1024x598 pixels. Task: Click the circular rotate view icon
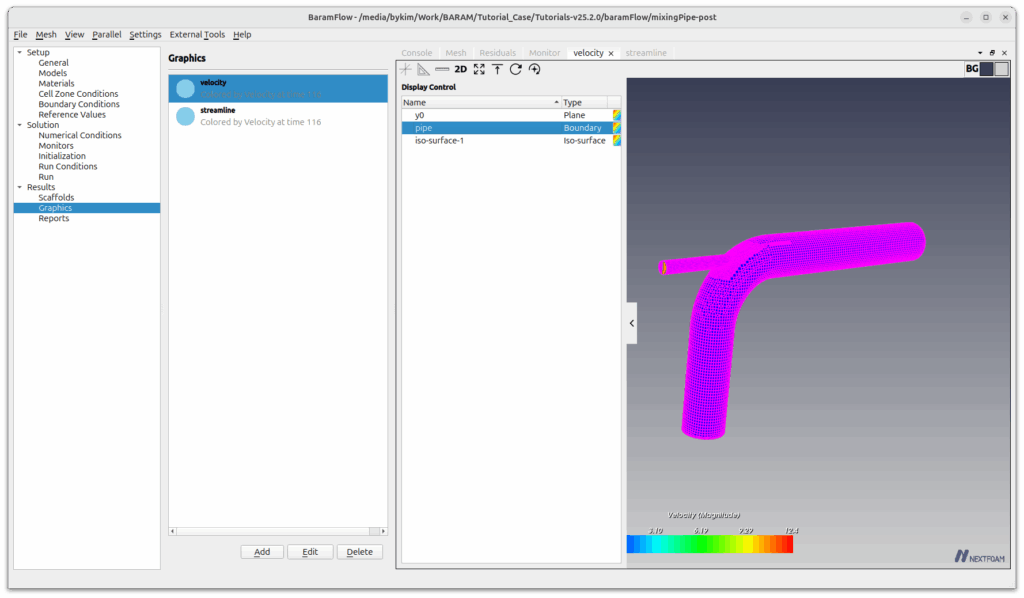pyautogui.click(x=516, y=69)
